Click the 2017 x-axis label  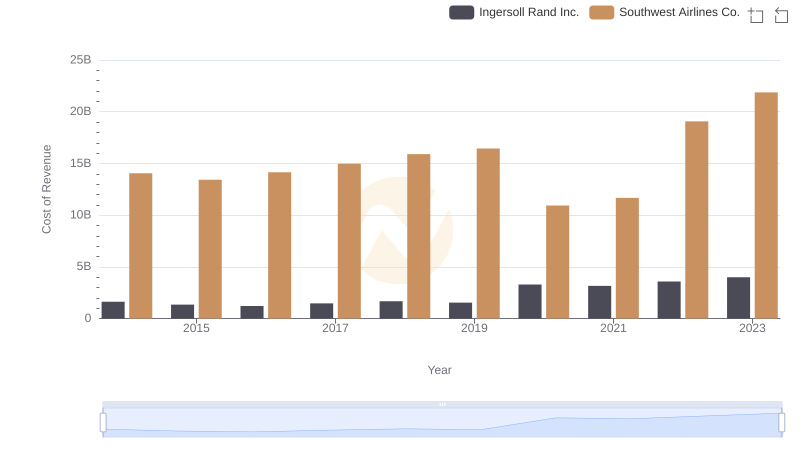pos(335,328)
